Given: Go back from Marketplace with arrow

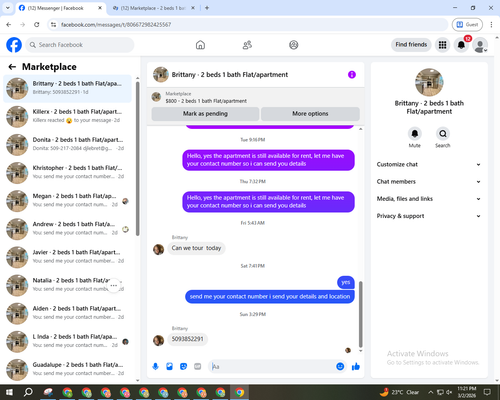Looking at the screenshot, I should point(12,67).
